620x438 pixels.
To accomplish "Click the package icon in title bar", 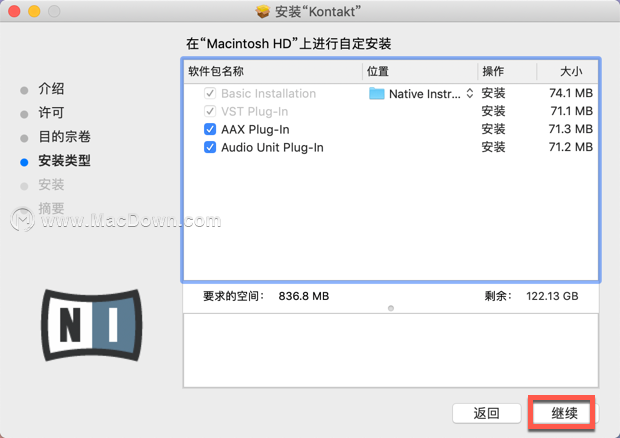I will pos(263,11).
